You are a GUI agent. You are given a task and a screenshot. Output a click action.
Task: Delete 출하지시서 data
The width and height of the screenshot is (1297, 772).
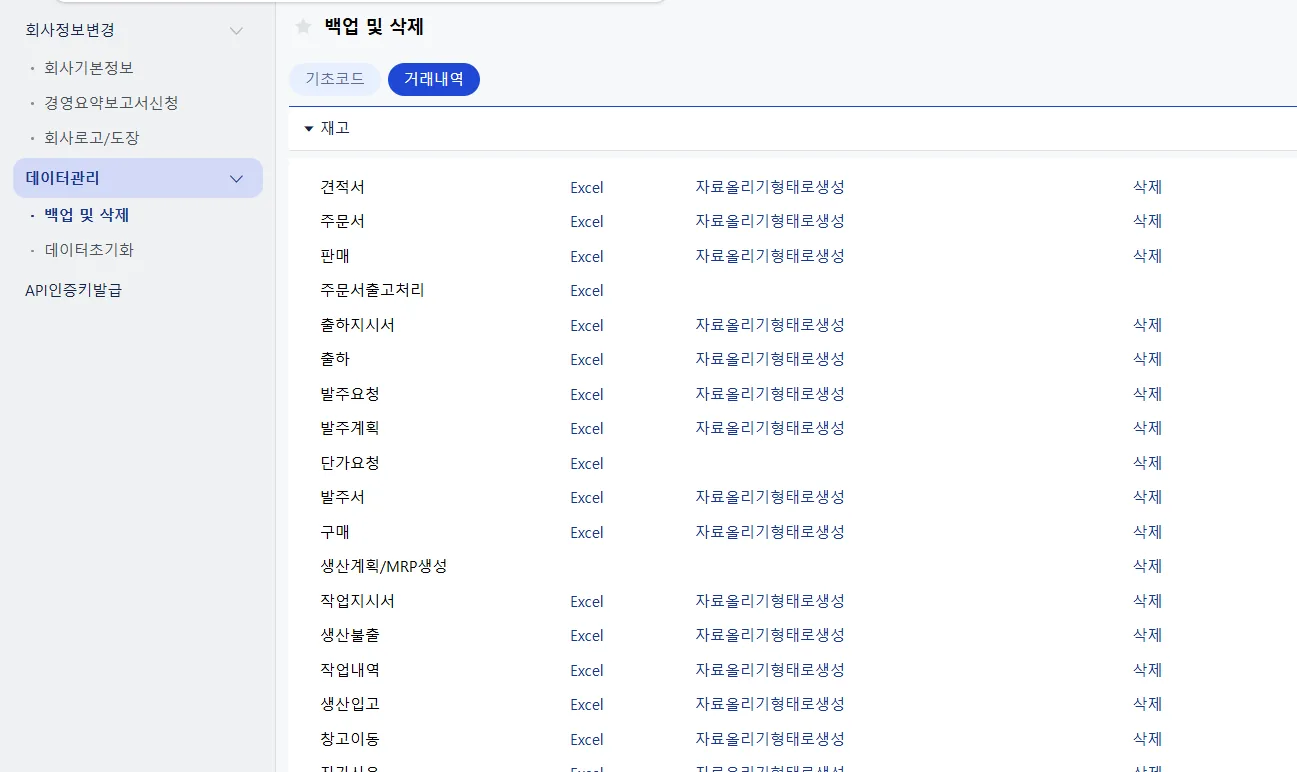[x=1147, y=325]
